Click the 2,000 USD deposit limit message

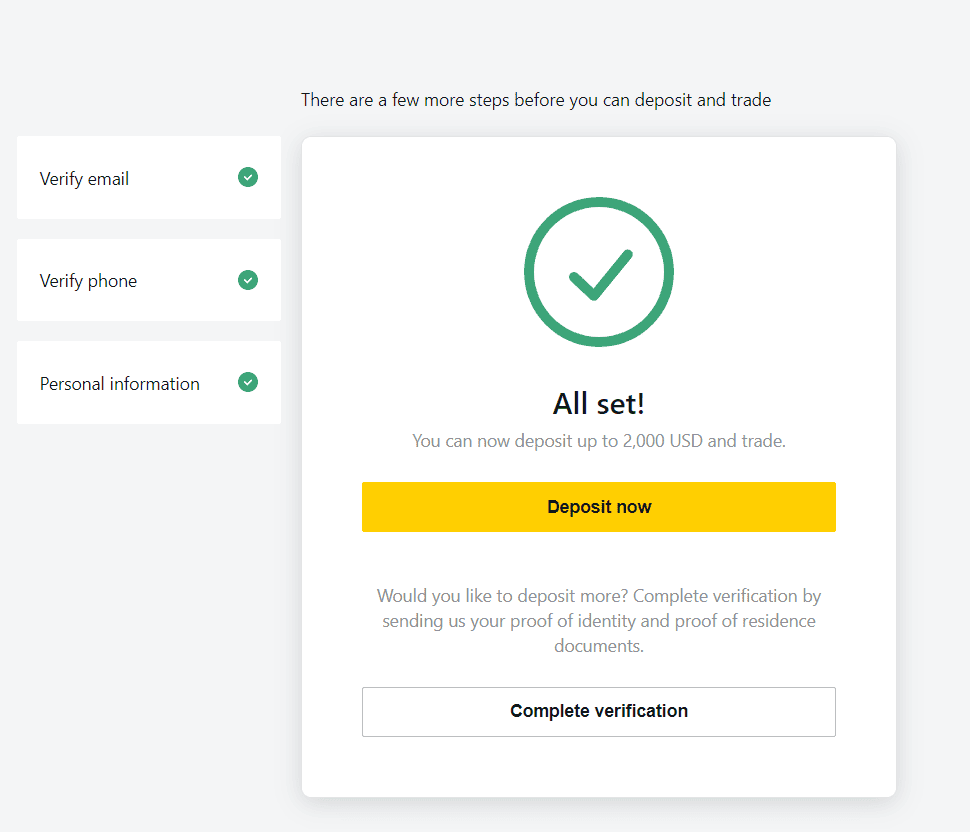(x=599, y=441)
